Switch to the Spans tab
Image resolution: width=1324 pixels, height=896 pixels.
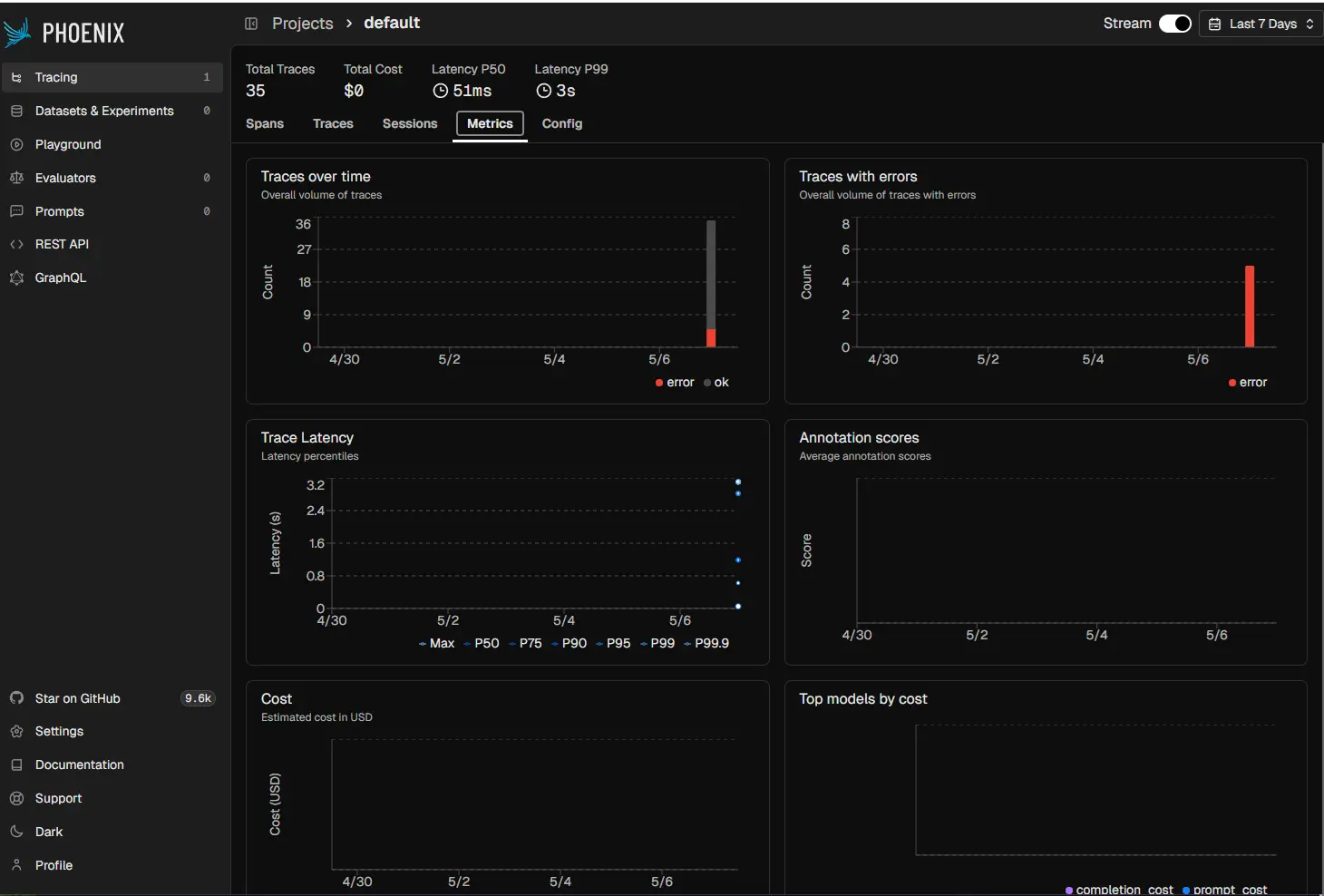265,124
